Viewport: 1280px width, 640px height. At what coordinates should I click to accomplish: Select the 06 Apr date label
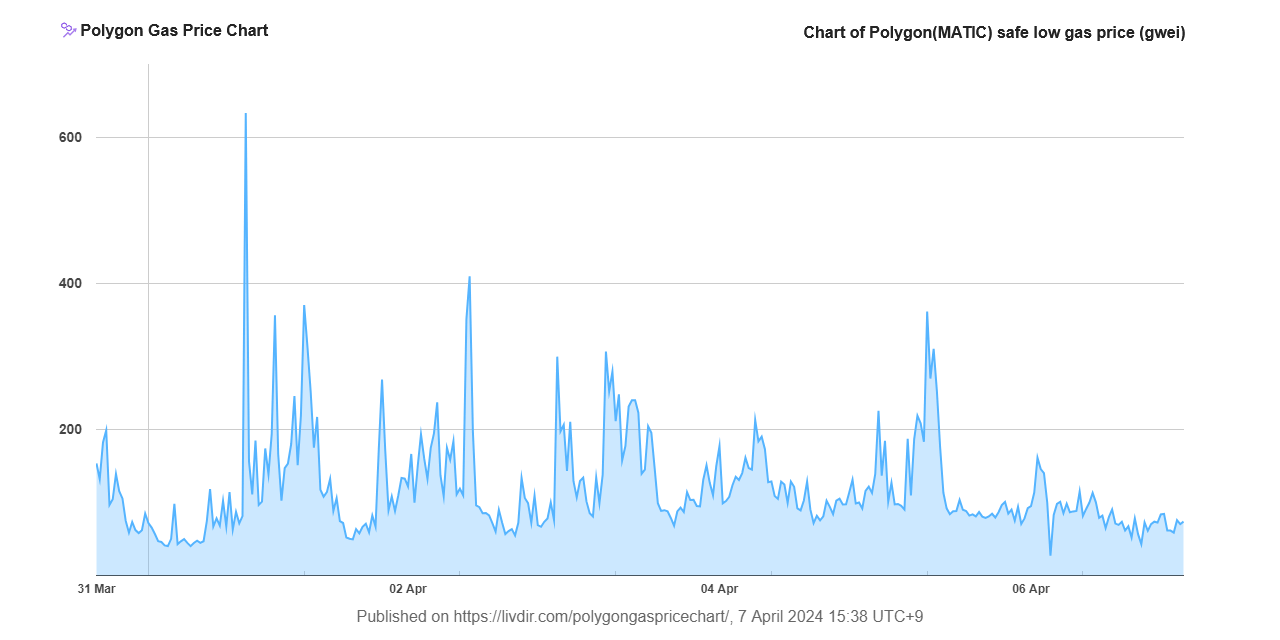(1030, 589)
